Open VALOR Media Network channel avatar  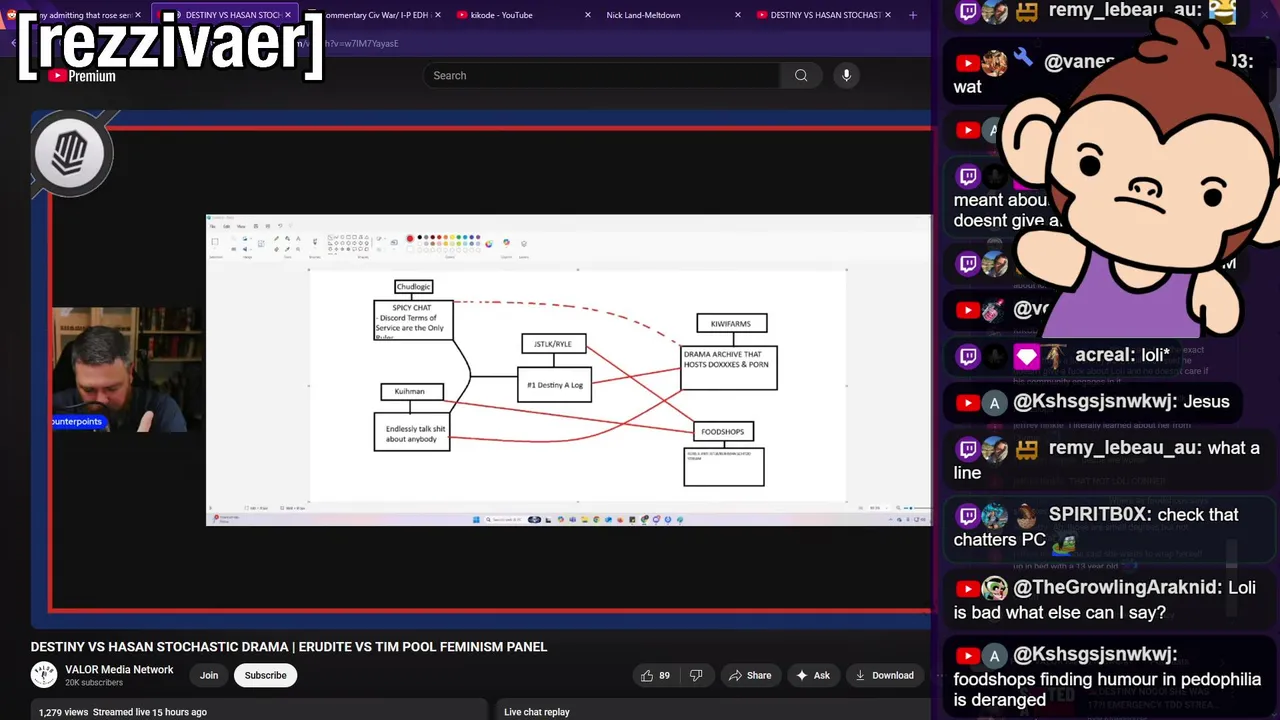click(43, 675)
